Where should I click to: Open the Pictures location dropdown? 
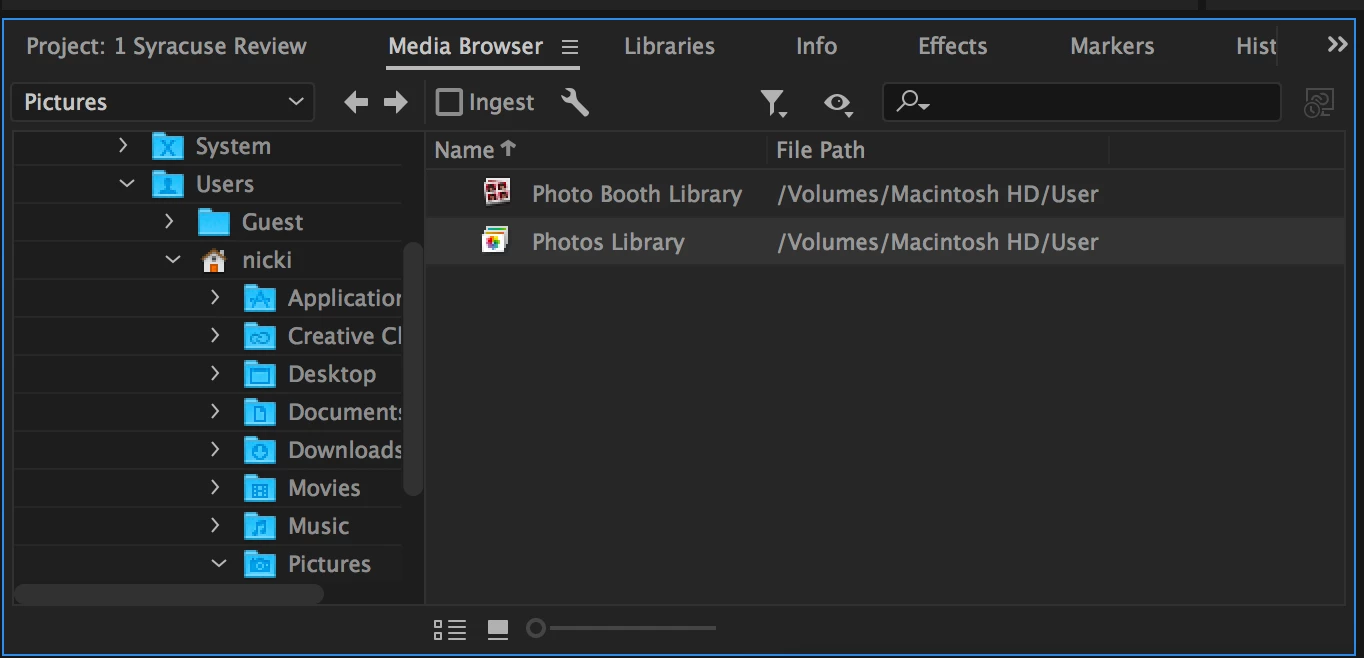click(163, 102)
